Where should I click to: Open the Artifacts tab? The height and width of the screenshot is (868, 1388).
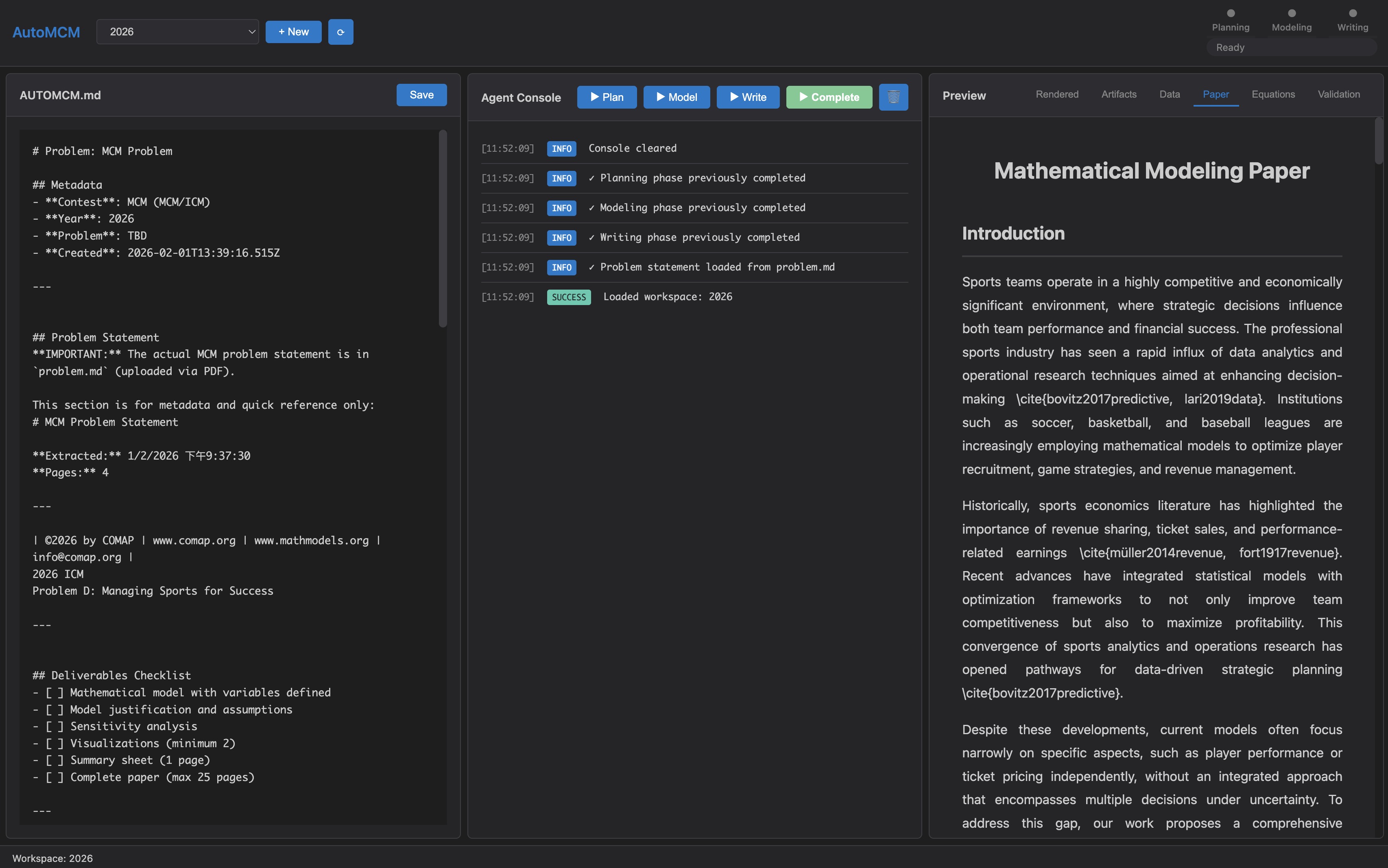1117,94
